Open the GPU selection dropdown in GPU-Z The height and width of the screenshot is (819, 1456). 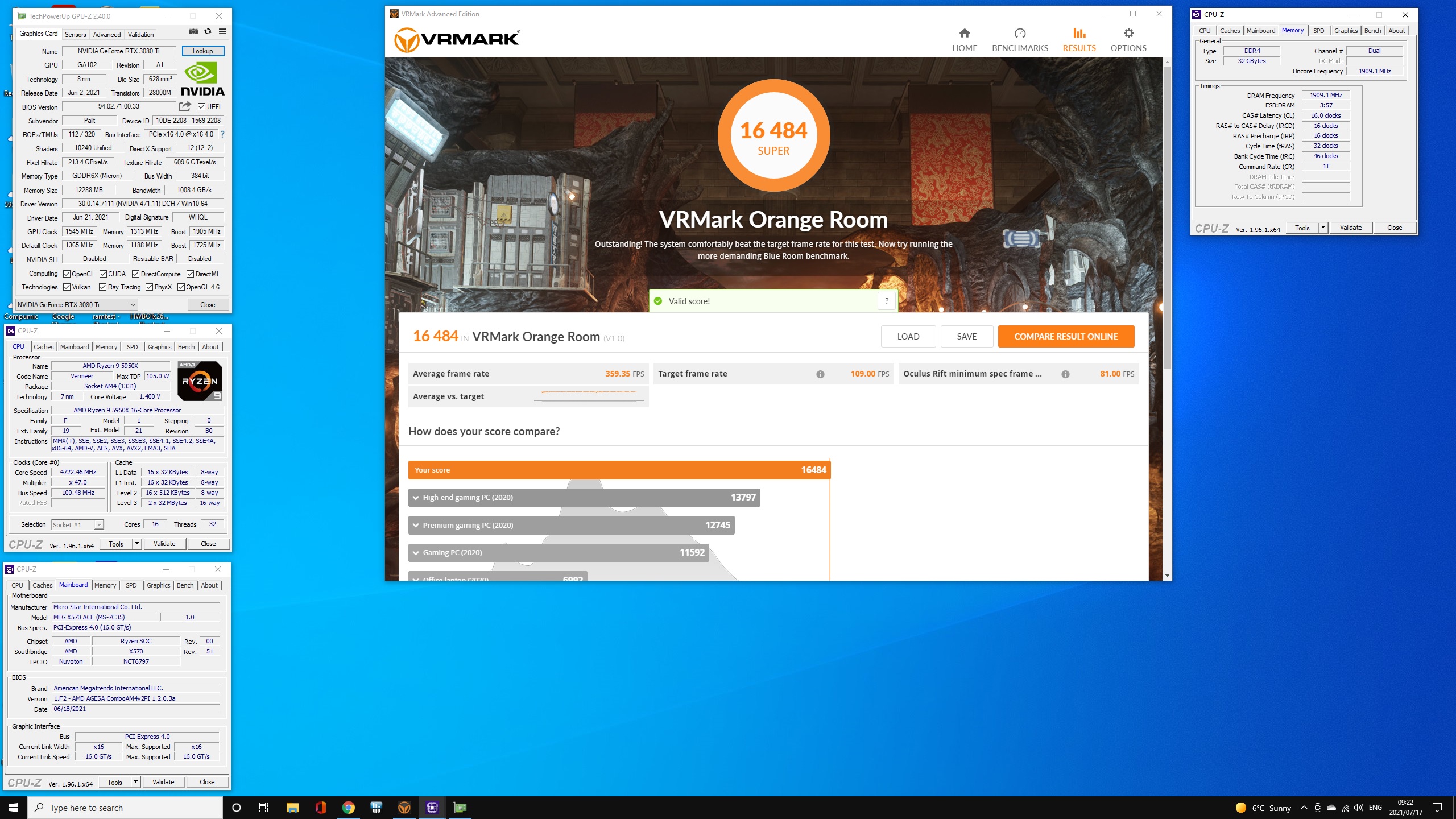click(77, 305)
